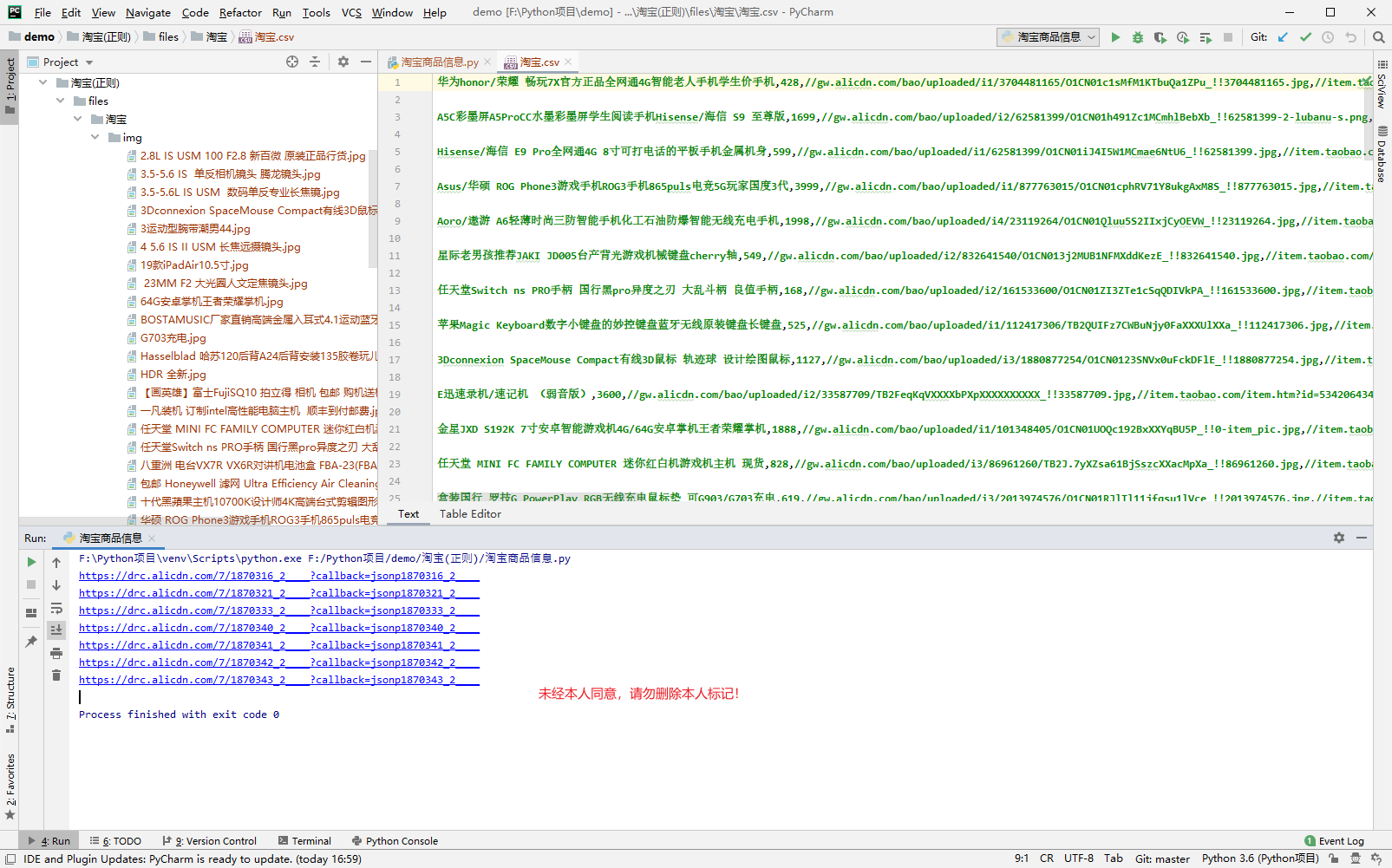Click the concurrency diagram run icon

pos(1206,37)
